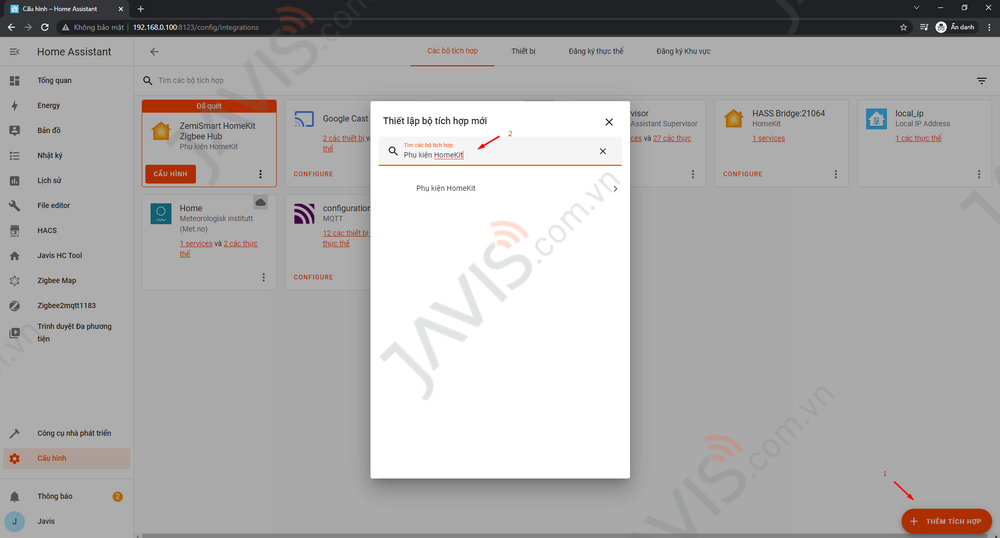Open Home Met.no card overflow menu

pos(263,277)
